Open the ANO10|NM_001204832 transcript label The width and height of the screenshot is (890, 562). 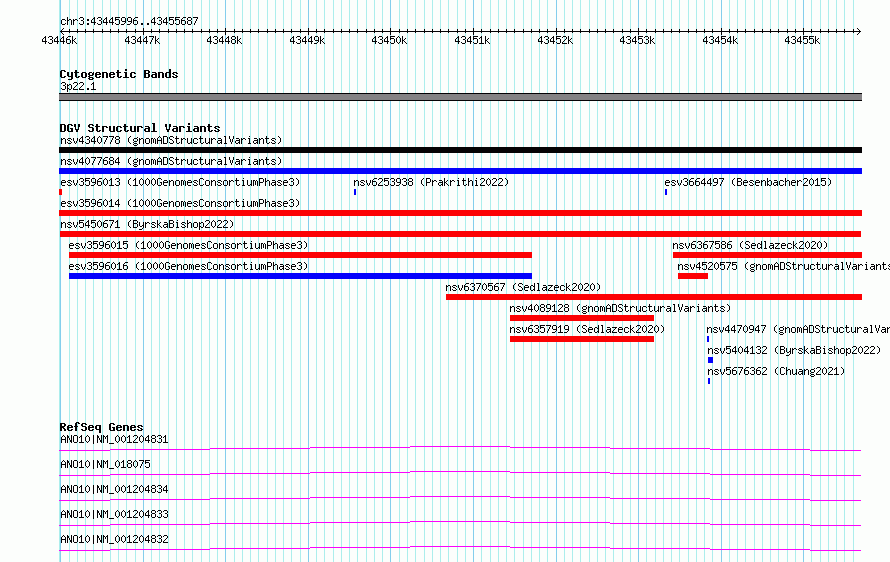pos(114,539)
